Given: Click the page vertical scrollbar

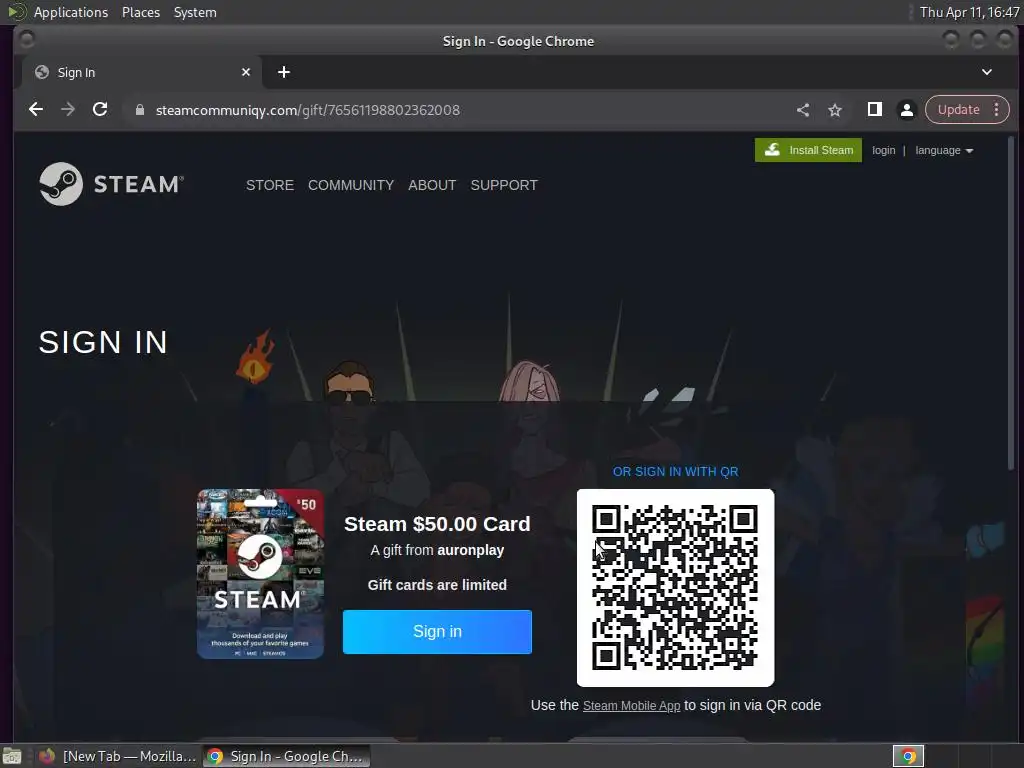Looking at the screenshot, I should (1011, 303).
